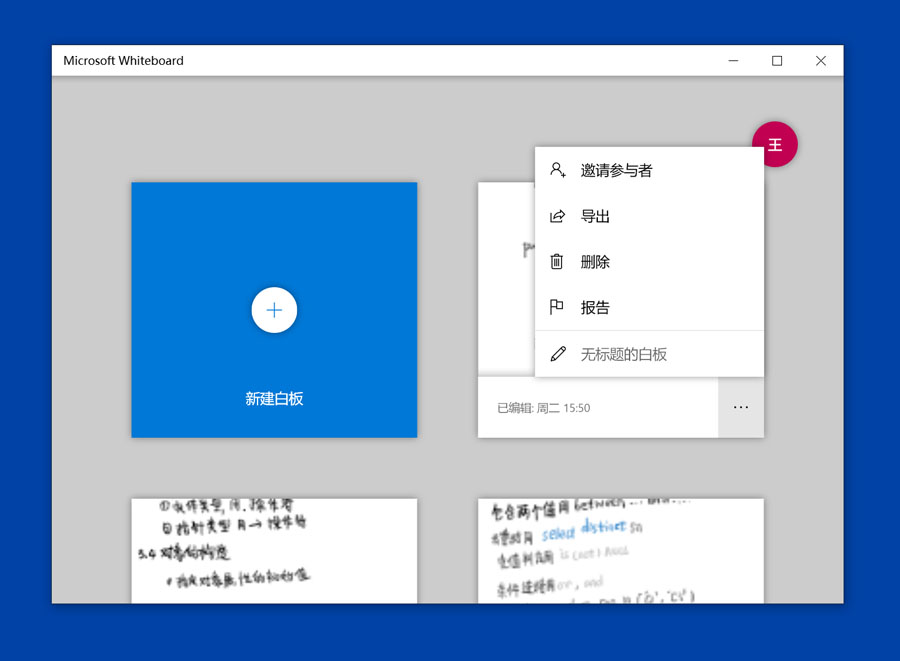Click the export share arrow icon

click(557, 216)
